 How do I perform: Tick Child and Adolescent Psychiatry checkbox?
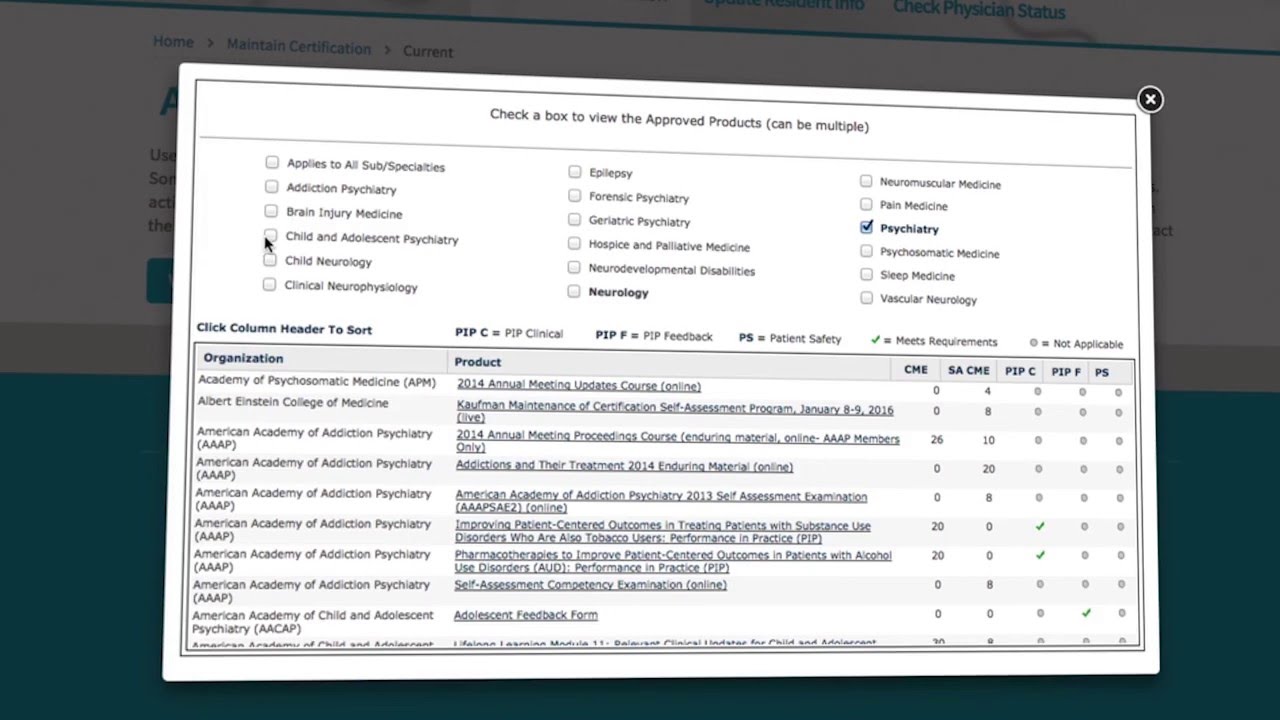(270, 236)
